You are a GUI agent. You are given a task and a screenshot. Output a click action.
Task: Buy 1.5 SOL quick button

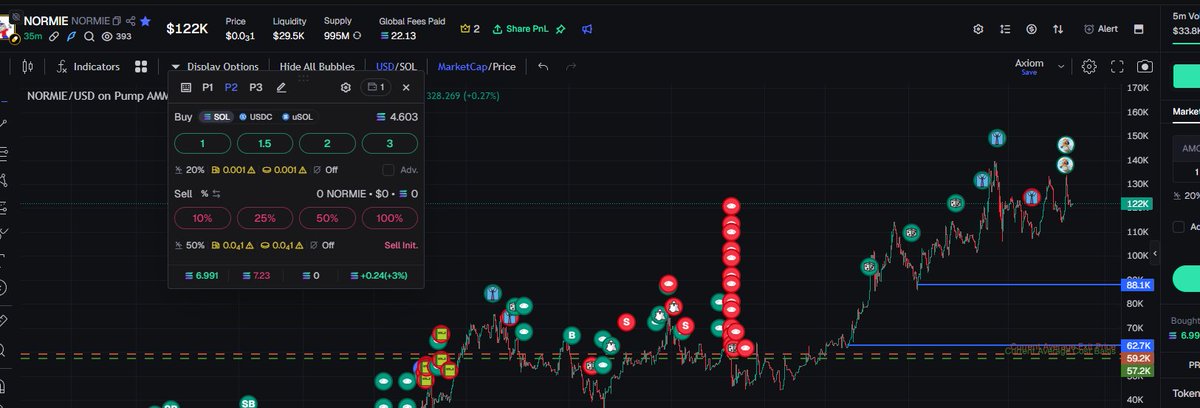pyautogui.click(x=265, y=144)
